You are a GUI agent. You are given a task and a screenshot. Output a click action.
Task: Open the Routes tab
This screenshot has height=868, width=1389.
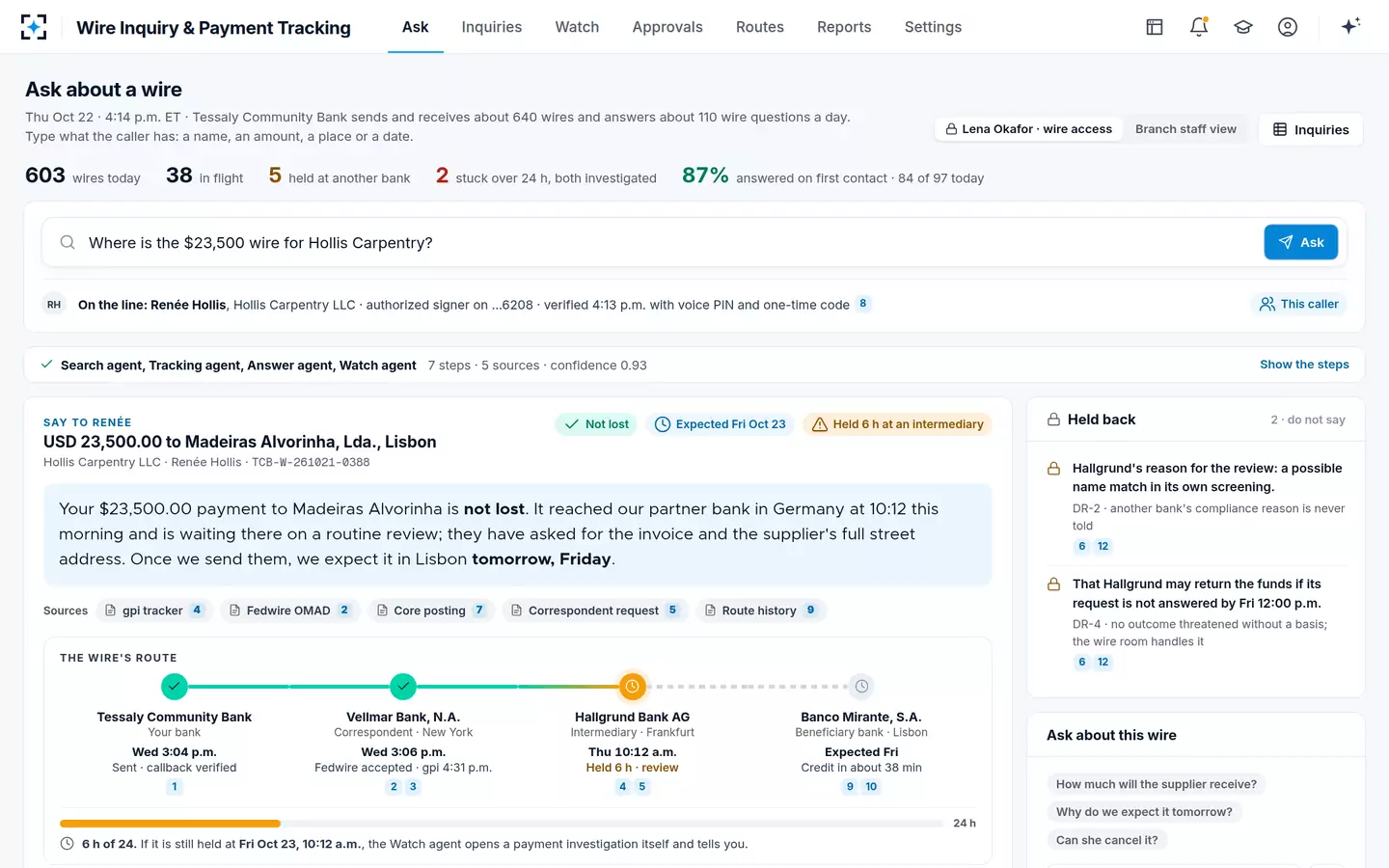pos(760,27)
